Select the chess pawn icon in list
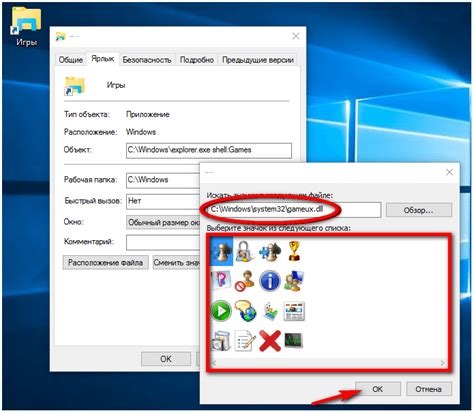This screenshot has width=474, height=413. click(x=222, y=251)
